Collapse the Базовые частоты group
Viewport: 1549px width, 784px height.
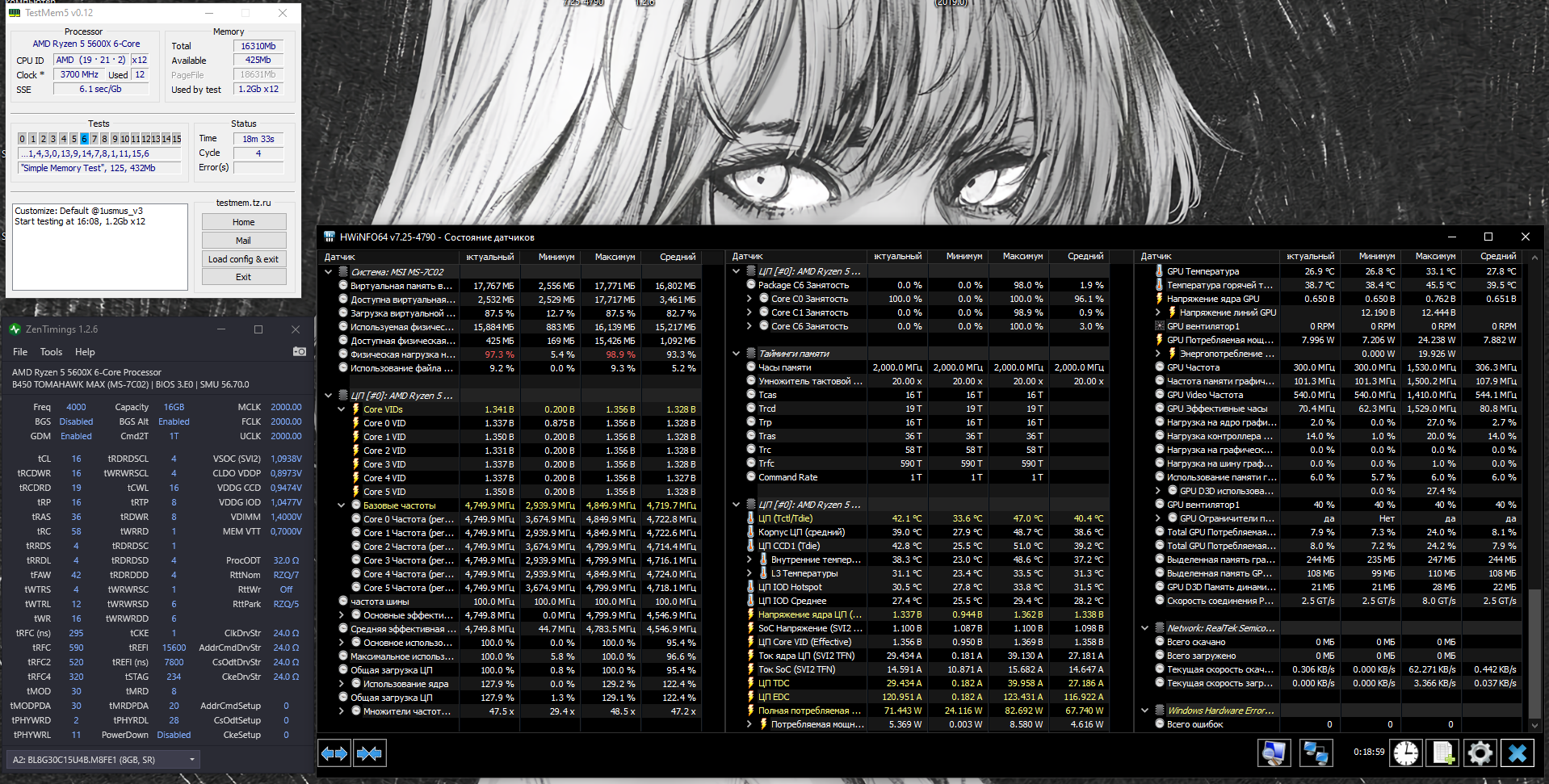(342, 505)
